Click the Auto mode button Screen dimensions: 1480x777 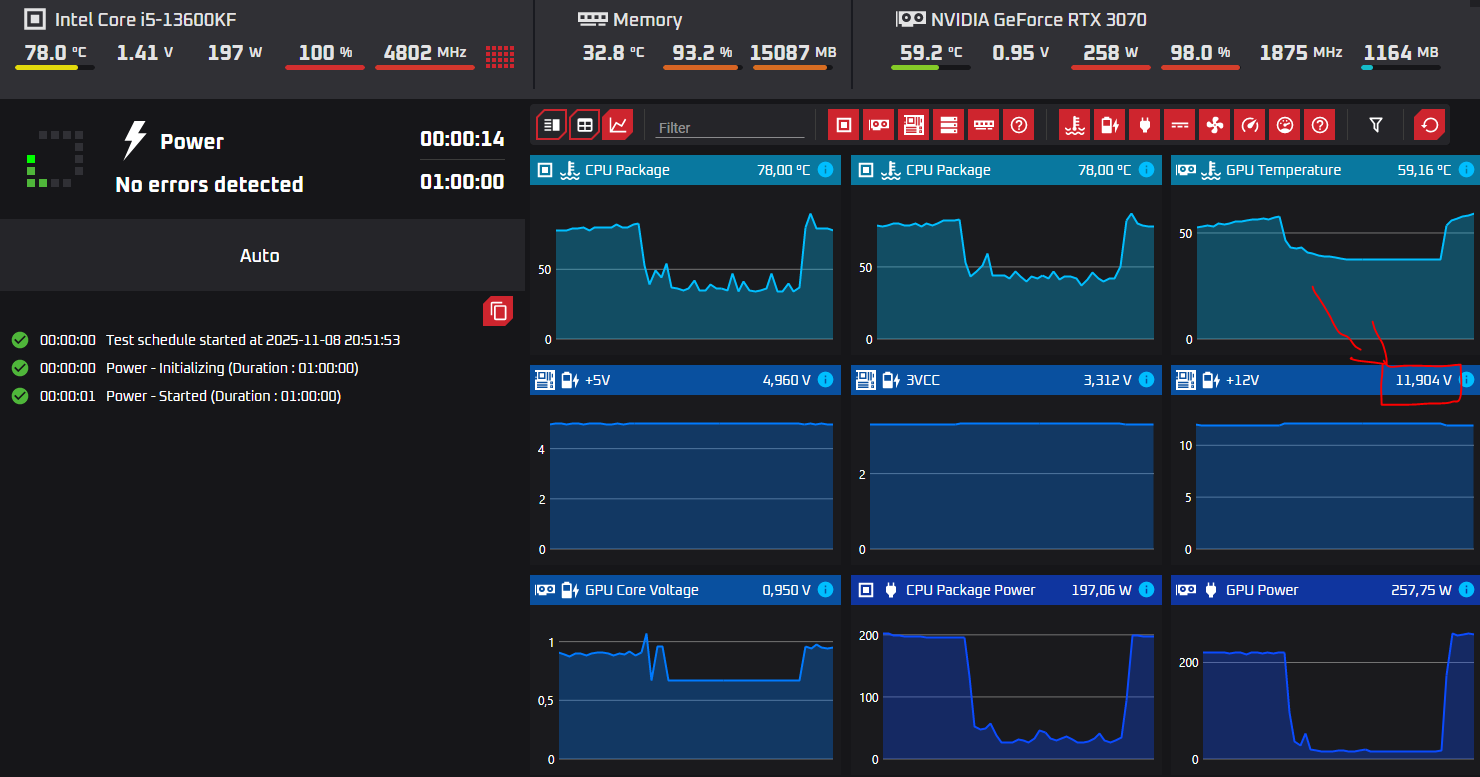(262, 255)
